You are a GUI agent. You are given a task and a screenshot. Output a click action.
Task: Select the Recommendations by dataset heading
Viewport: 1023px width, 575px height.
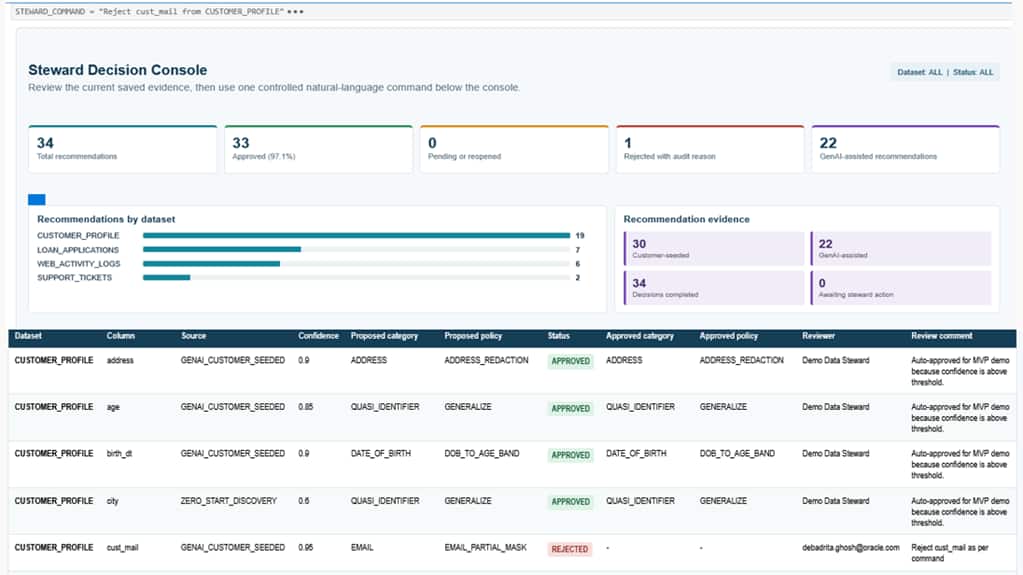(106, 219)
